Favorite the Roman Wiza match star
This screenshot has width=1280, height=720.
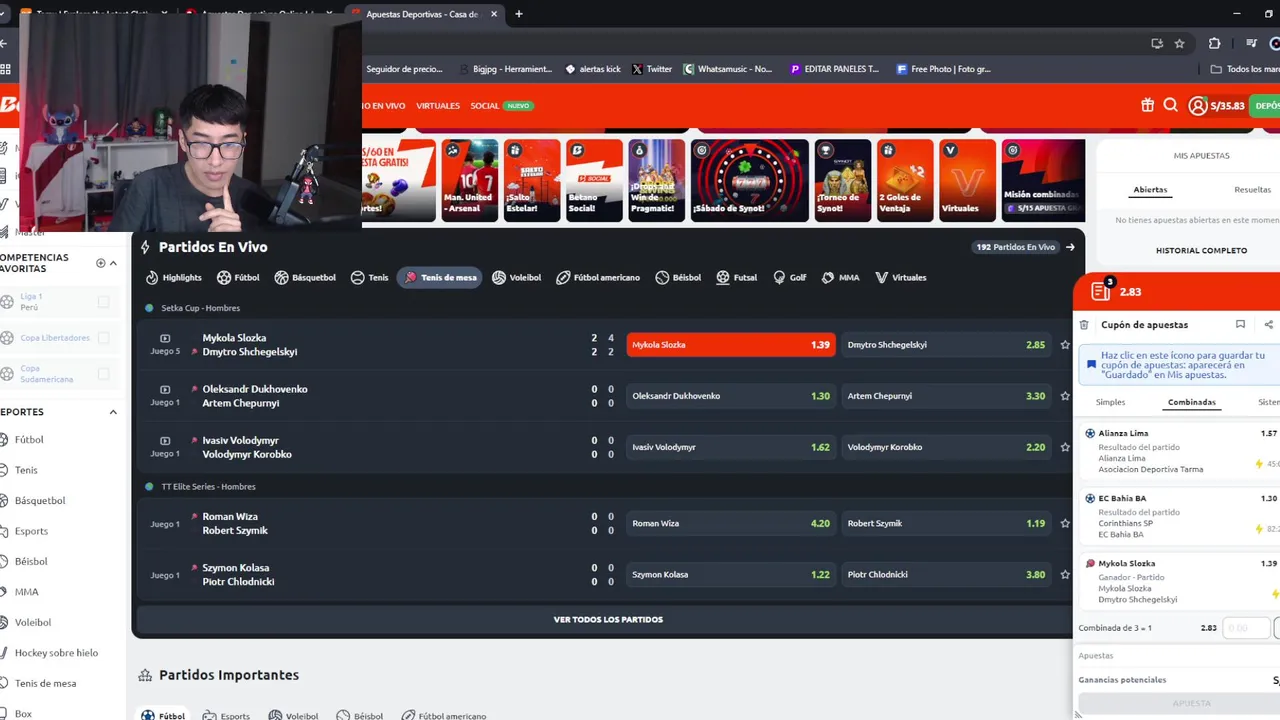click(1064, 523)
